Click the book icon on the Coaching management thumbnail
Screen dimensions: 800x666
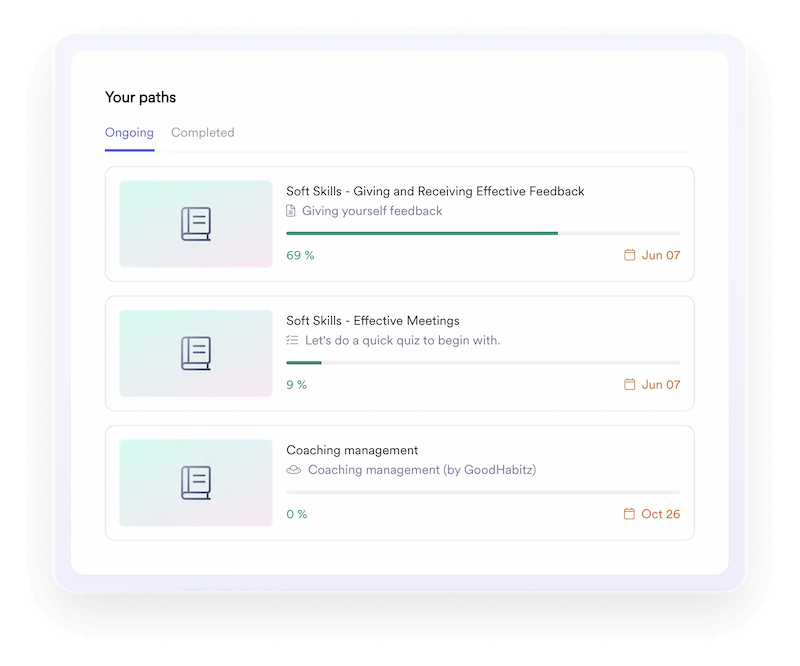point(196,482)
